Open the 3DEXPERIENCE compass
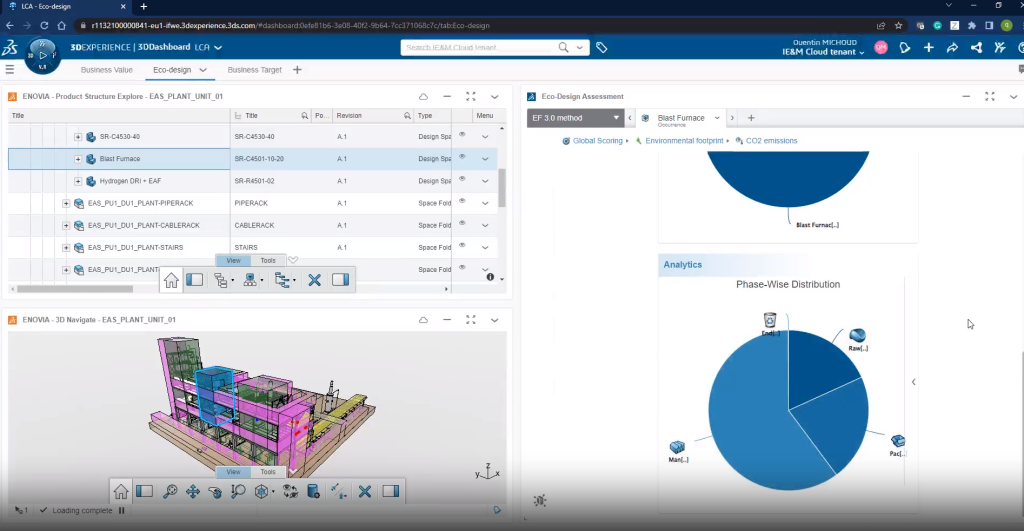The height and width of the screenshot is (531, 1024). [42, 56]
